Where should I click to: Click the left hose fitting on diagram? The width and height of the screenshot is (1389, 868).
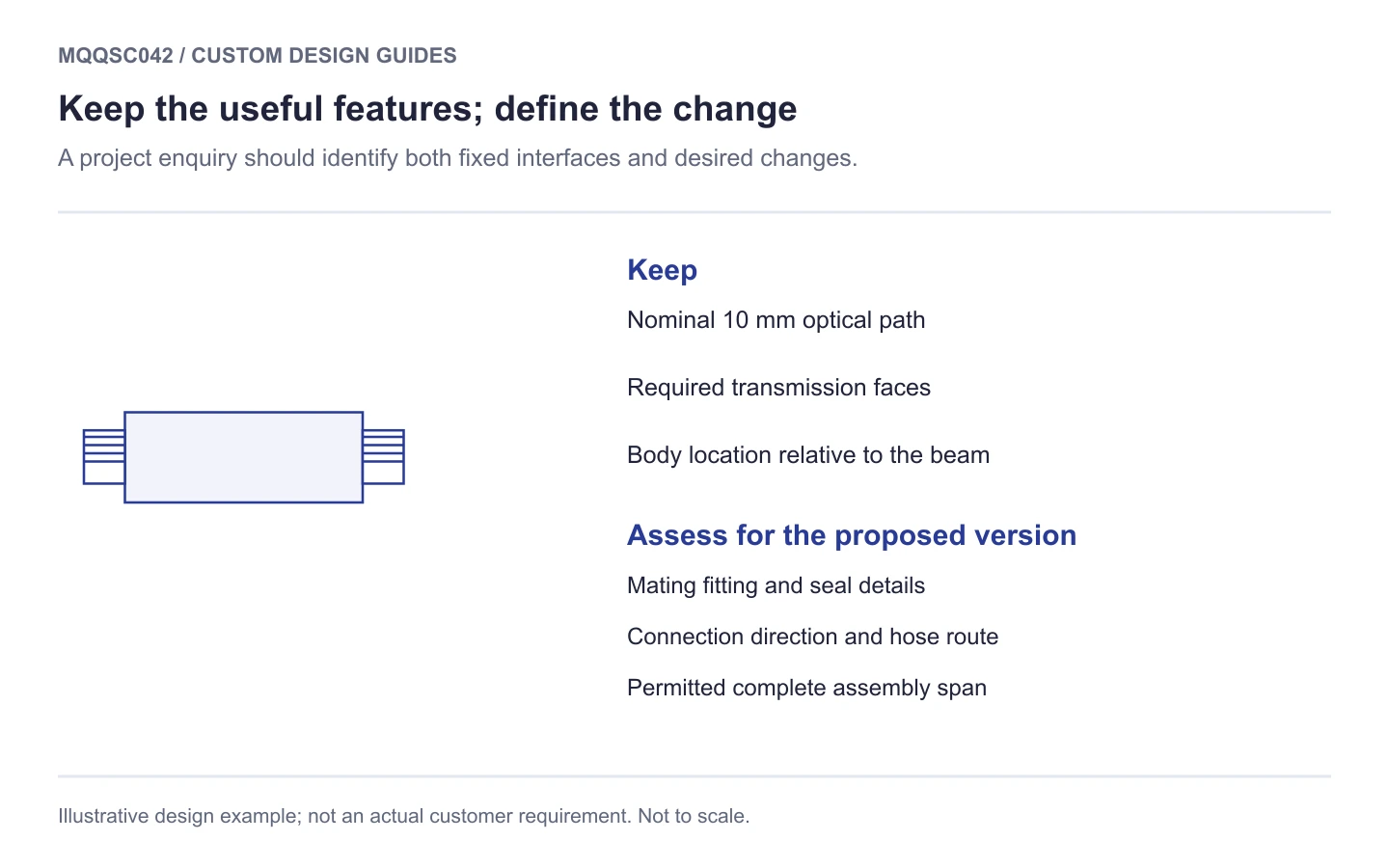(x=104, y=457)
